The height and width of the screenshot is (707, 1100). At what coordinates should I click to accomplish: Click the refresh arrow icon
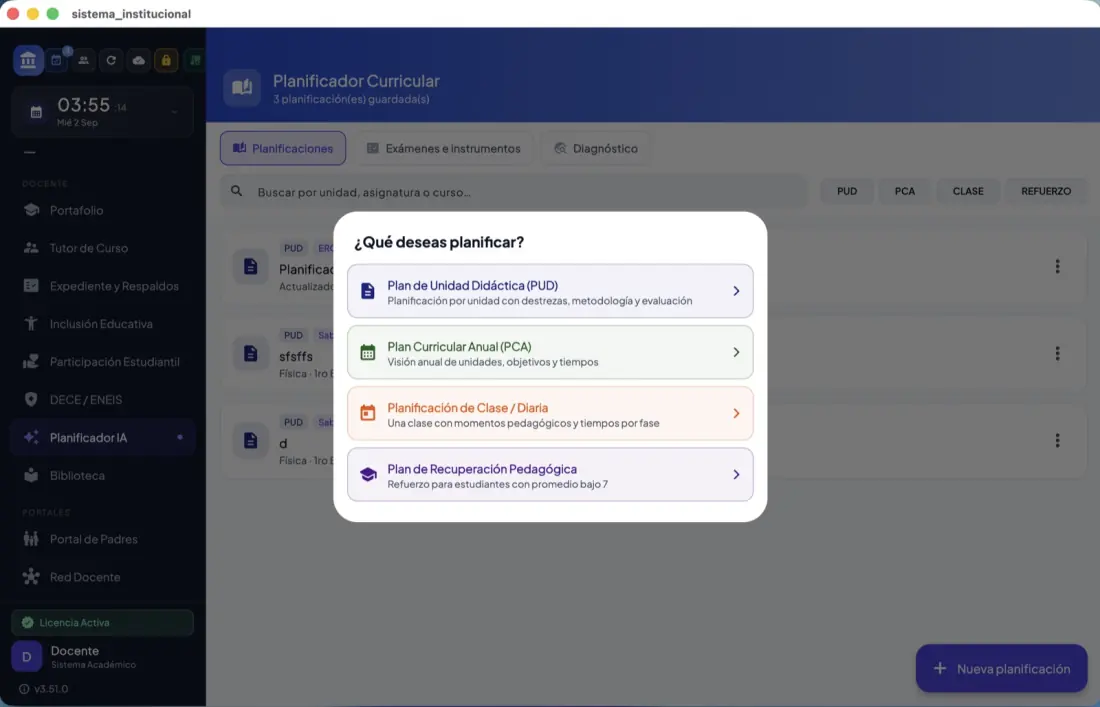click(111, 60)
